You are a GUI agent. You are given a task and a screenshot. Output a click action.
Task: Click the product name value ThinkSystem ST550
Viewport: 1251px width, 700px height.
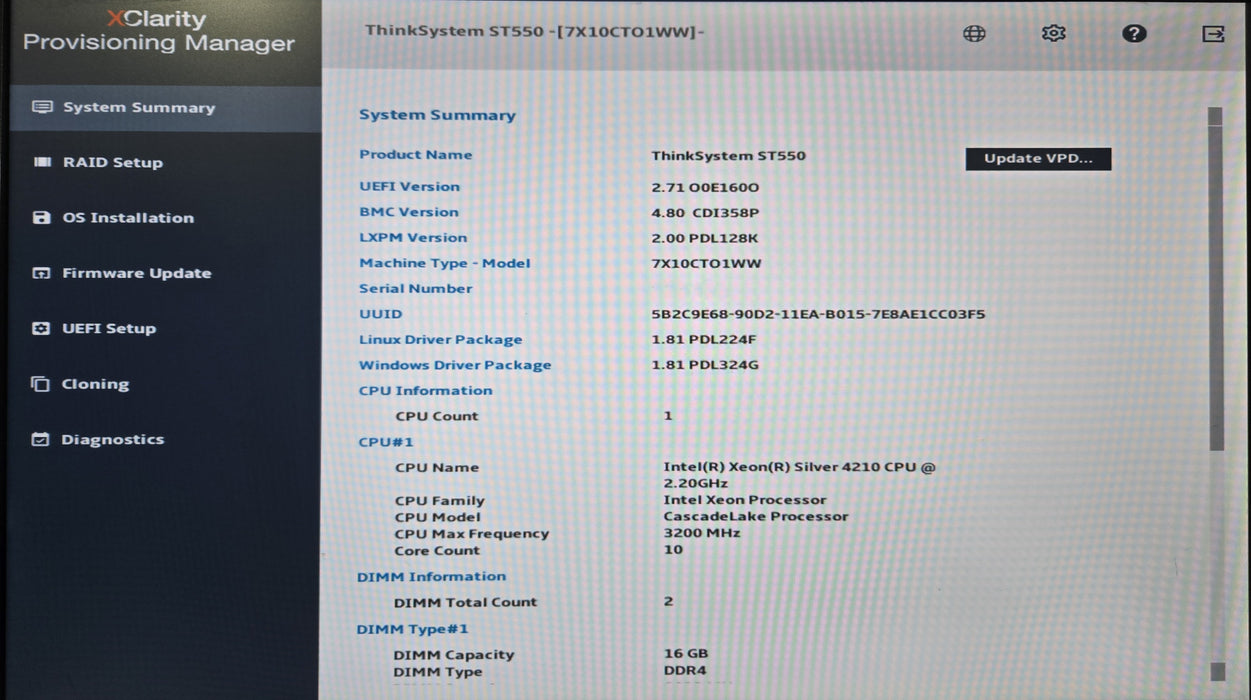728,156
